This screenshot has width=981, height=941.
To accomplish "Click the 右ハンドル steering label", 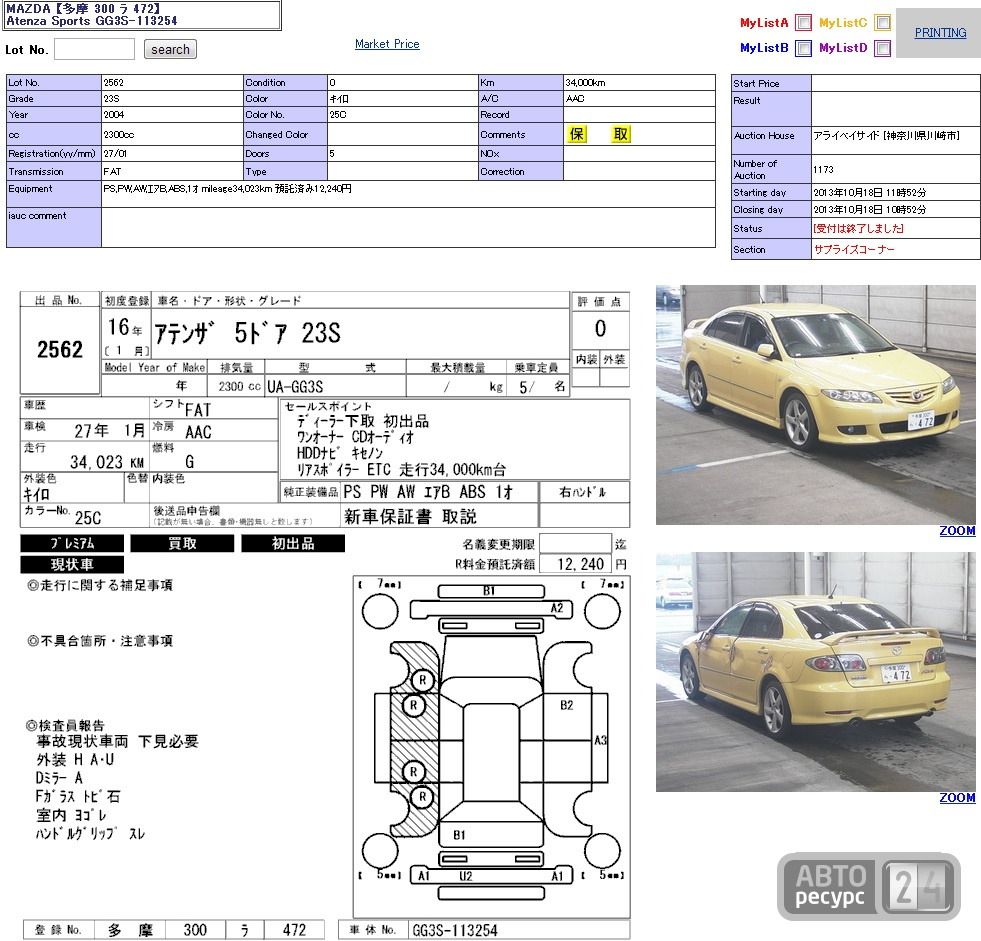I will coord(583,492).
